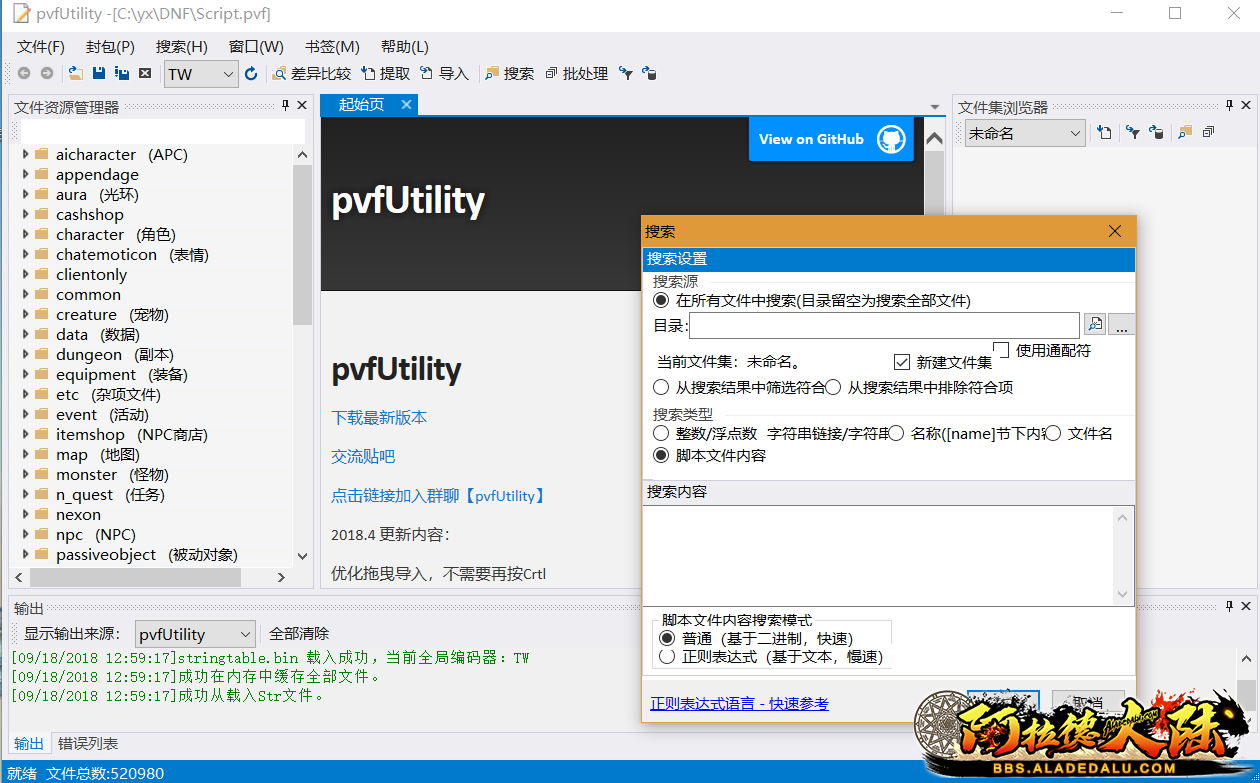Select the 正则表达式 search mode radio button
The height and width of the screenshot is (783, 1260).
666,657
